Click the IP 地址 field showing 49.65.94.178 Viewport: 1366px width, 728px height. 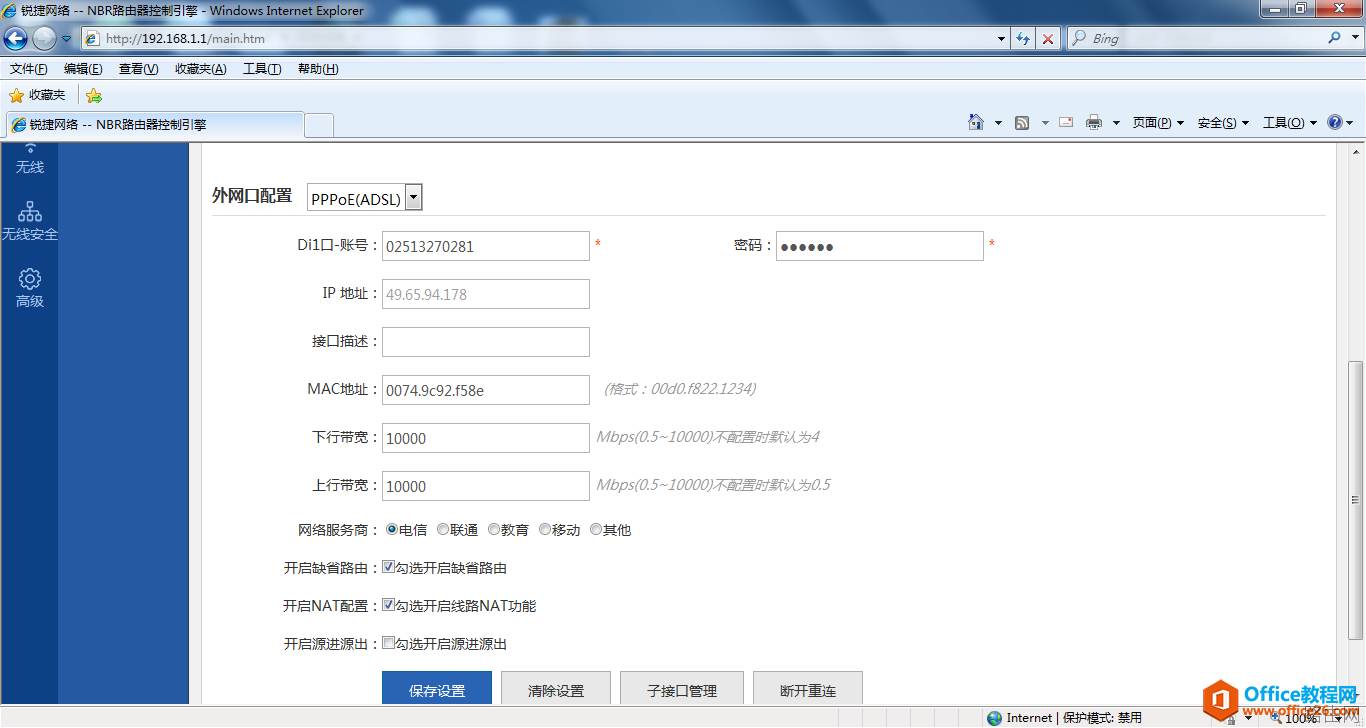point(486,294)
